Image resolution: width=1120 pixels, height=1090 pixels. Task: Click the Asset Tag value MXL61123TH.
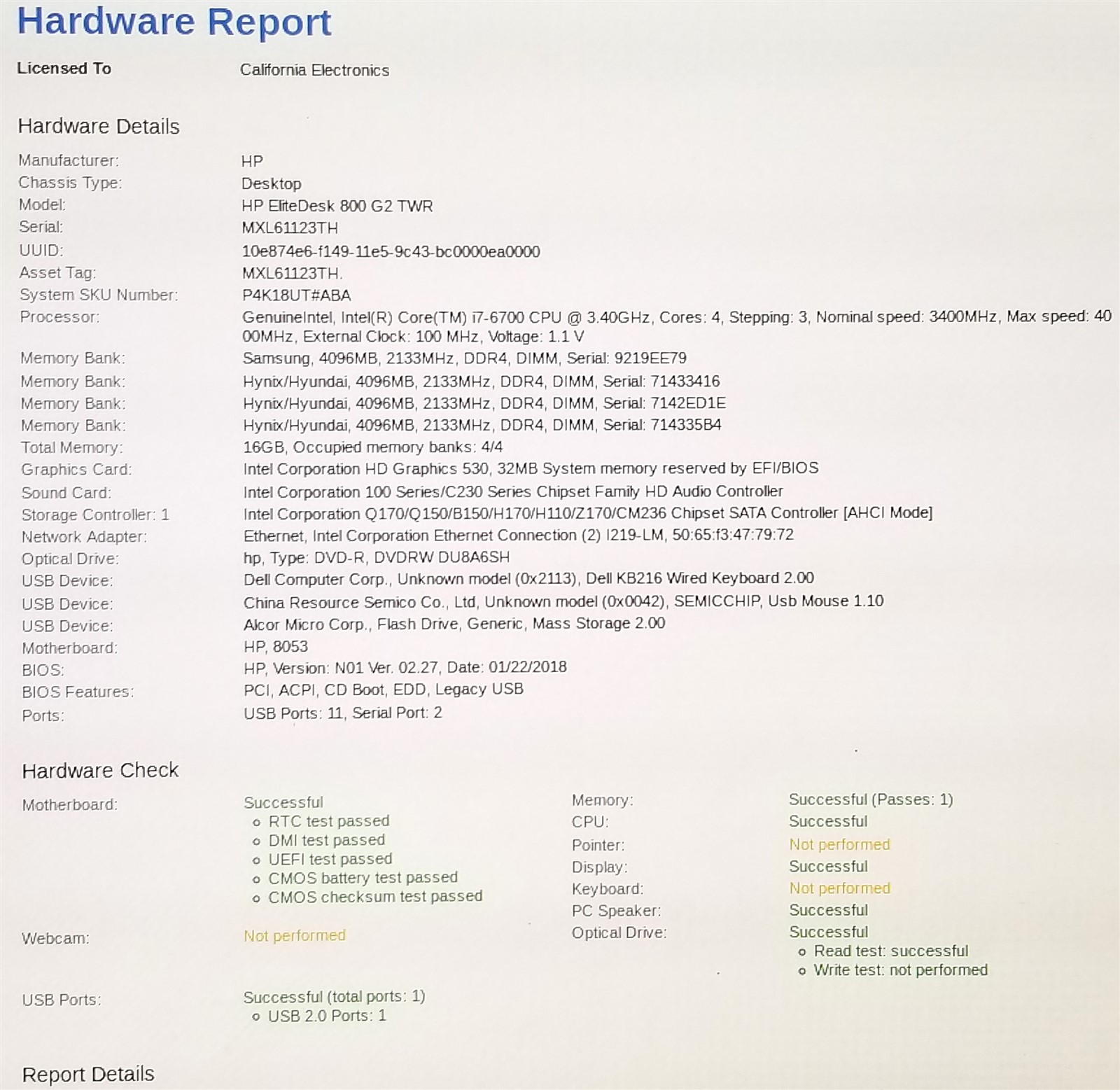(292, 273)
